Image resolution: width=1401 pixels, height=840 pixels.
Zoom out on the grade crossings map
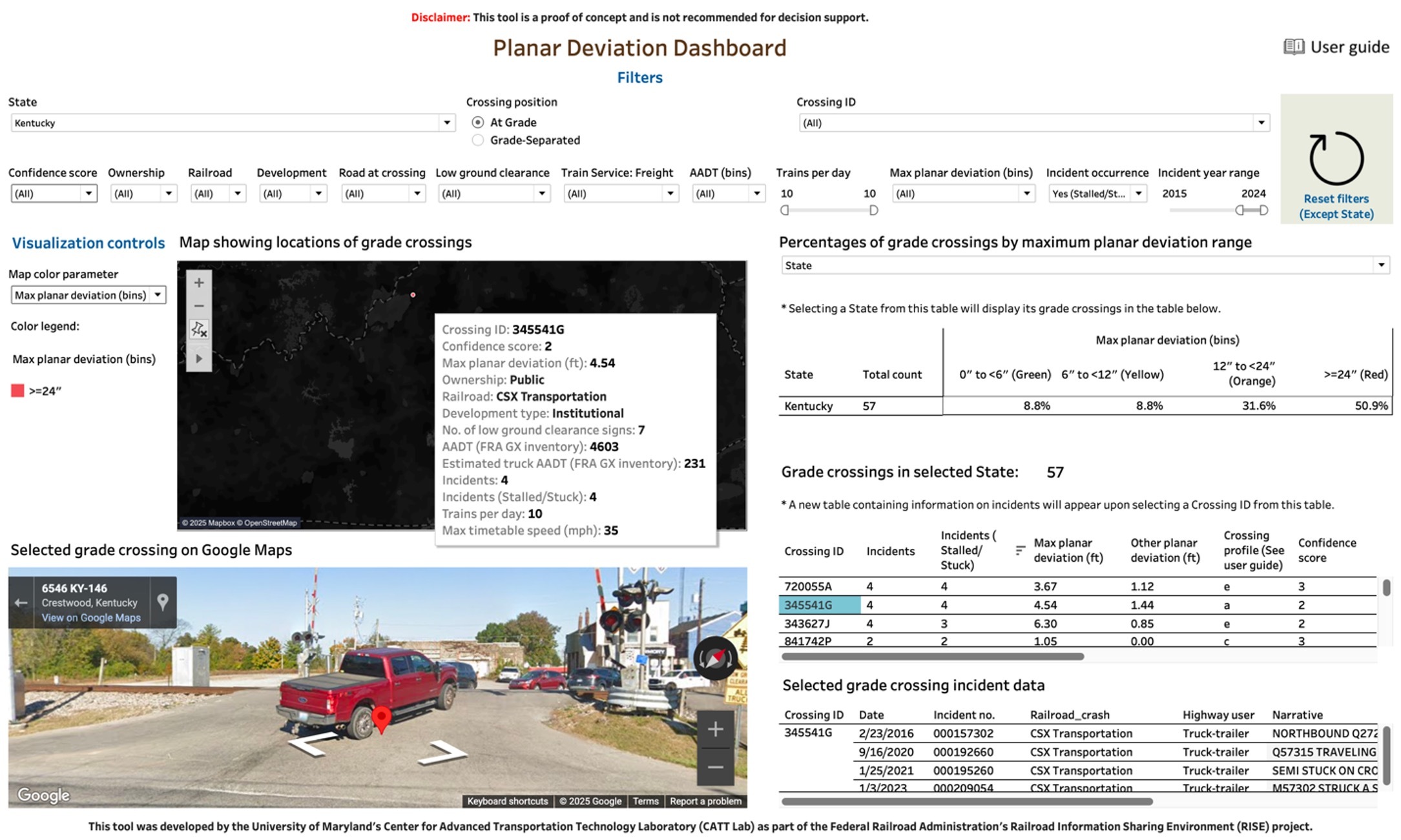click(x=199, y=306)
